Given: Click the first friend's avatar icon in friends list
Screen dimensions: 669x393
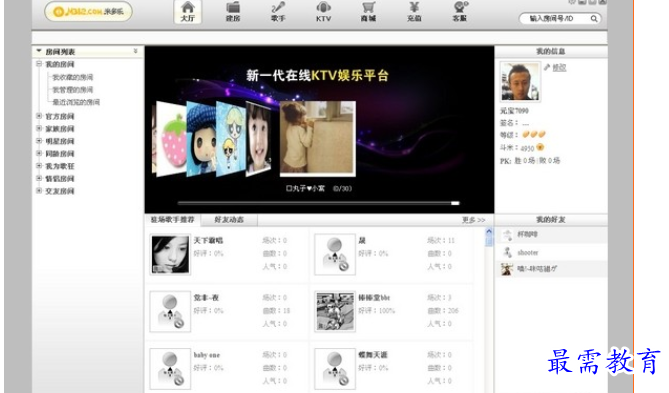Looking at the screenshot, I should (507, 235).
